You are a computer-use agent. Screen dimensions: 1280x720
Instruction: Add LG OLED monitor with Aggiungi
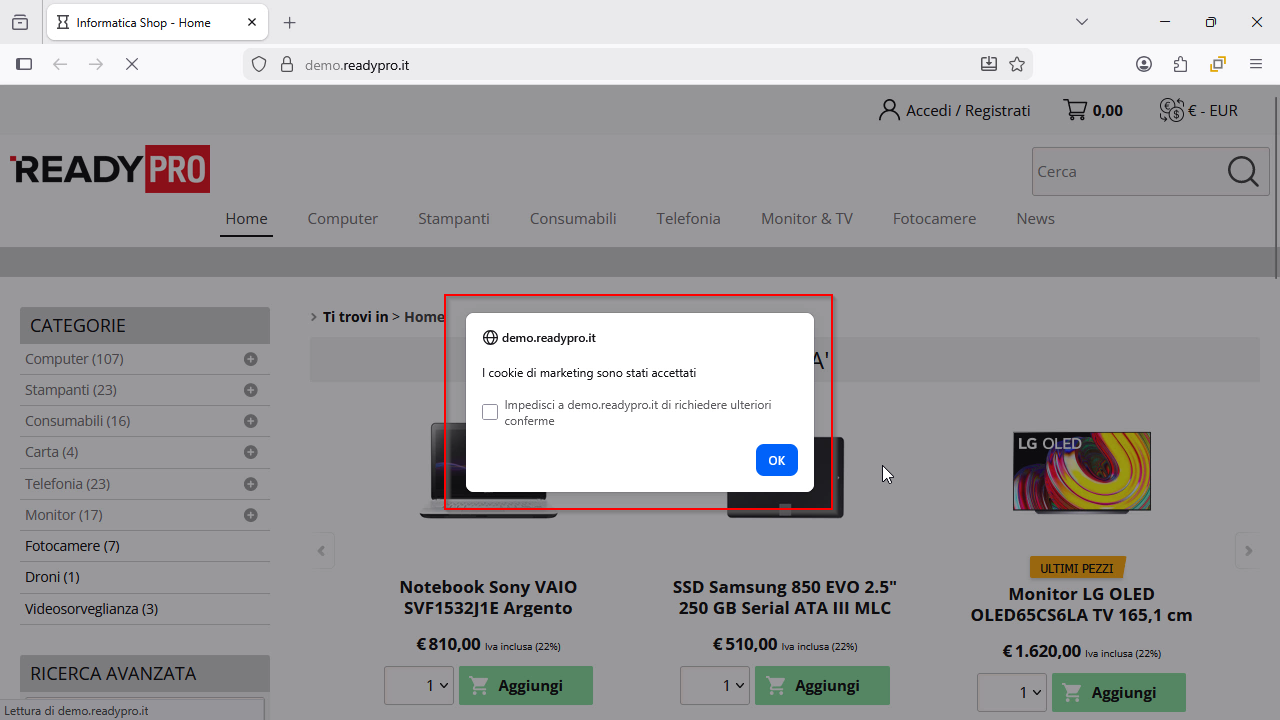(1118, 692)
